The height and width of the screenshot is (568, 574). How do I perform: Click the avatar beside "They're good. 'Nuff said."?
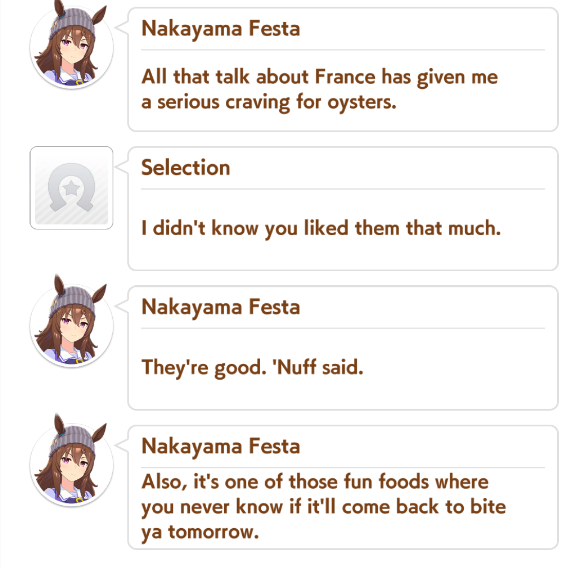pyautogui.click(x=71, y=322)
